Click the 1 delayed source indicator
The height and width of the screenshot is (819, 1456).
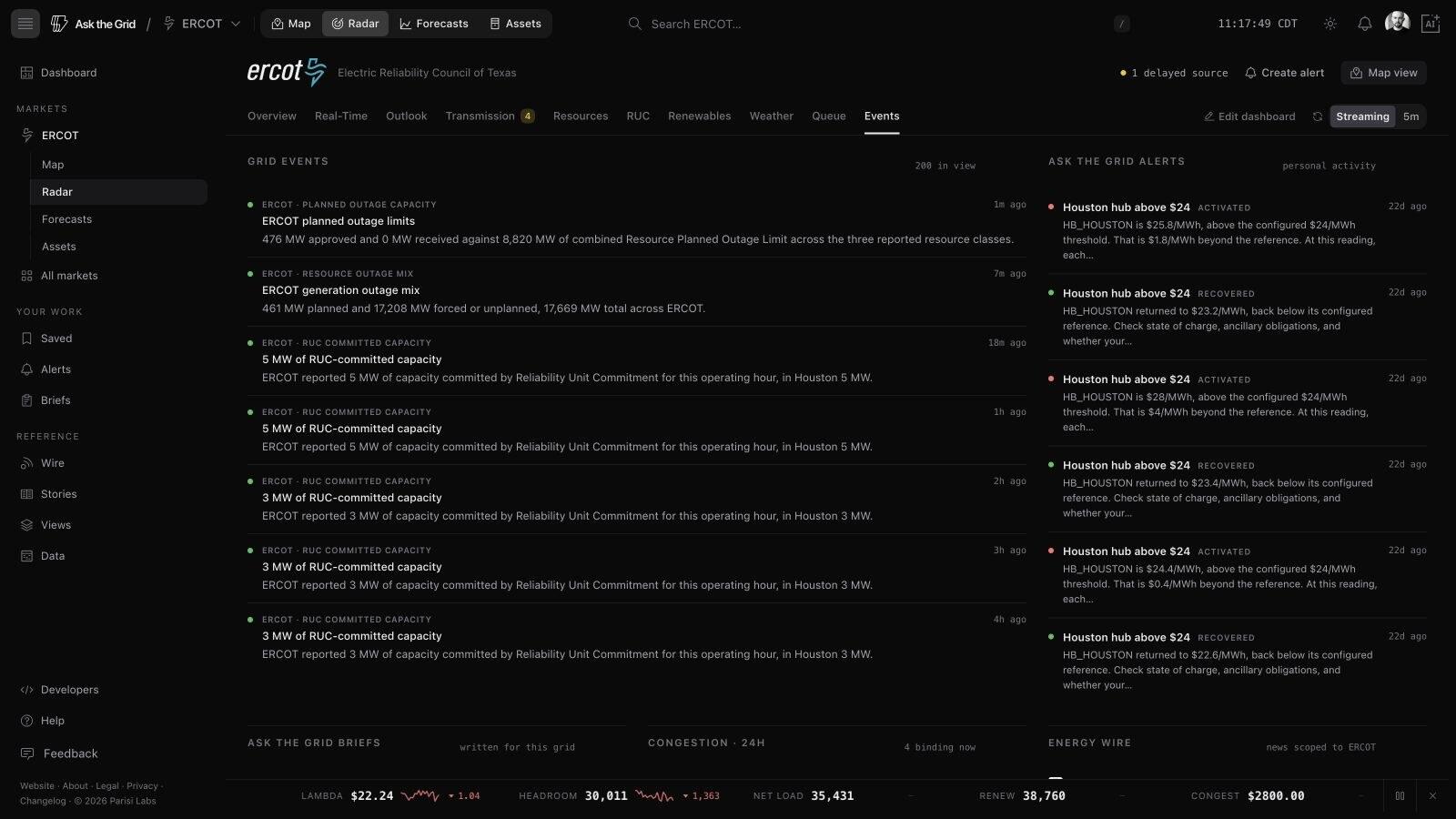pos(1174,73)
